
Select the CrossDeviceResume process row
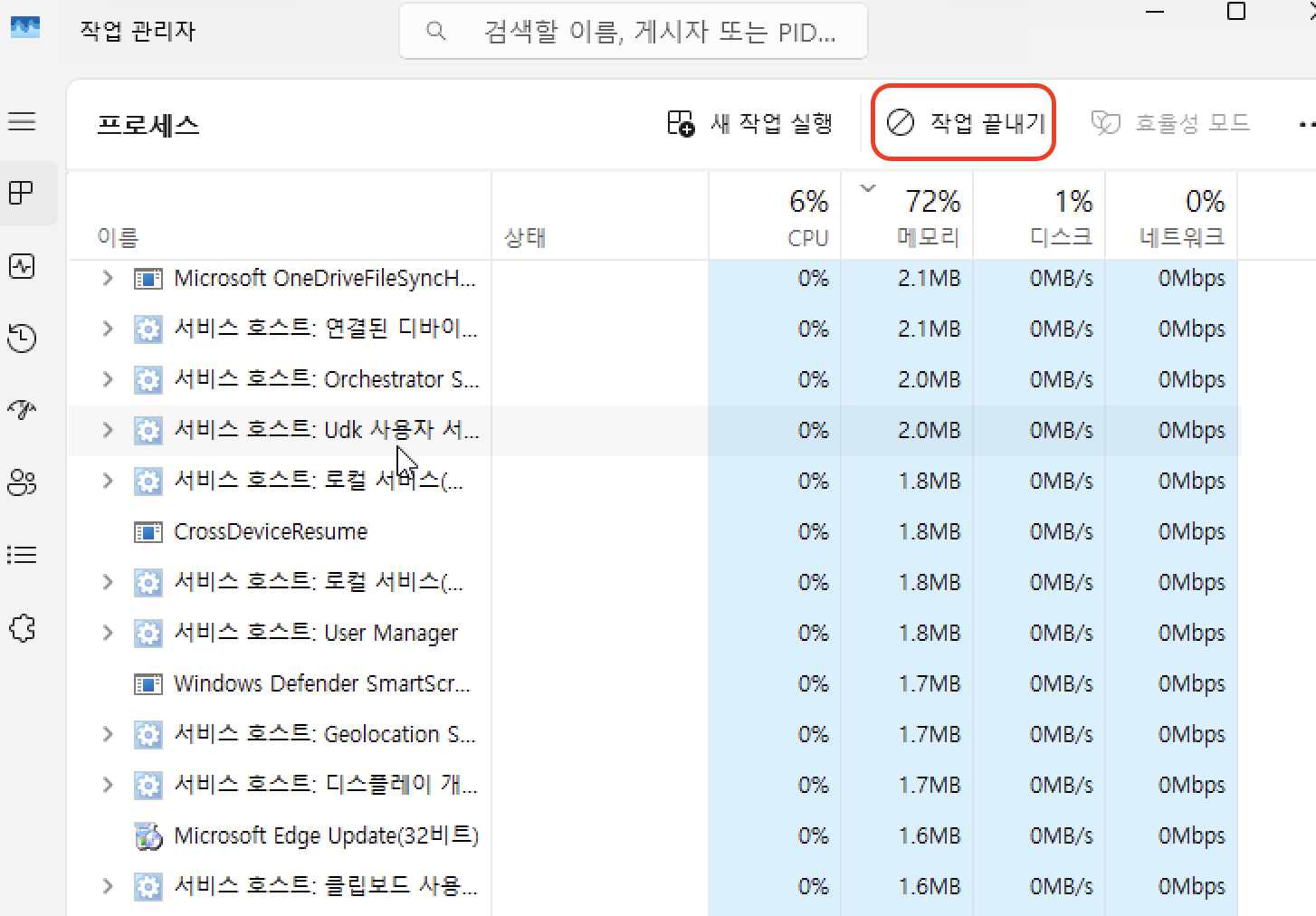[270, 531]
